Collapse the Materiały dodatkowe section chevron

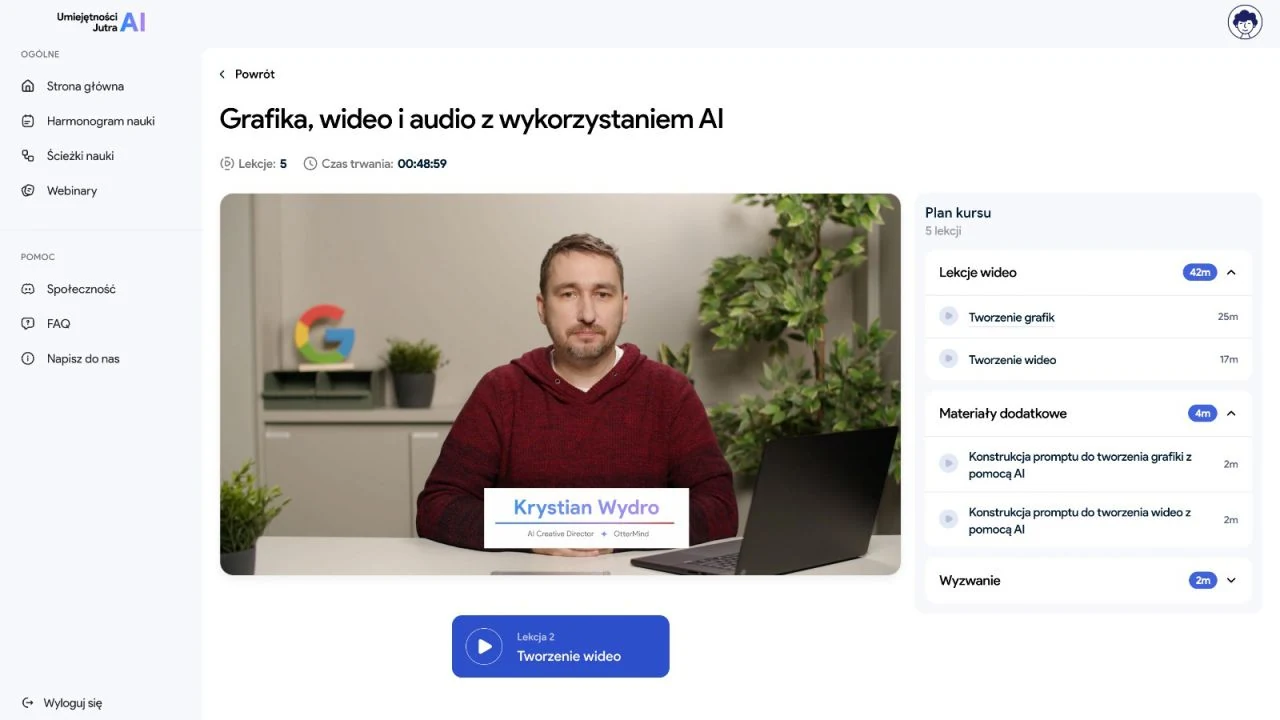[1231, 413]
